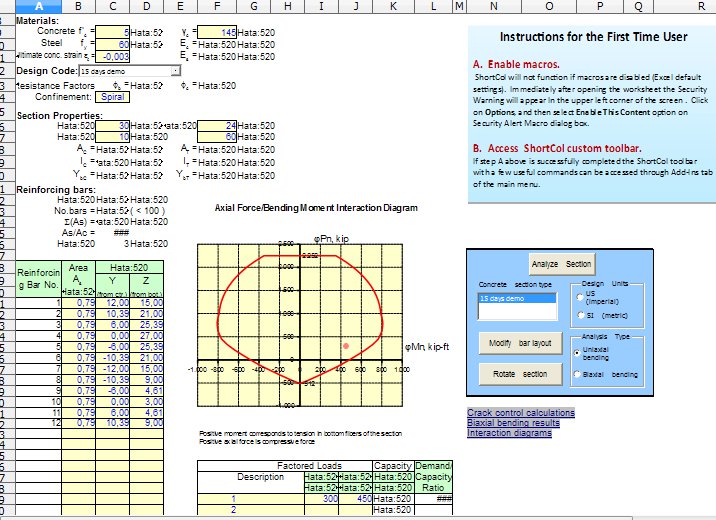Open the Biaxial bending results link

click(513, 423)
